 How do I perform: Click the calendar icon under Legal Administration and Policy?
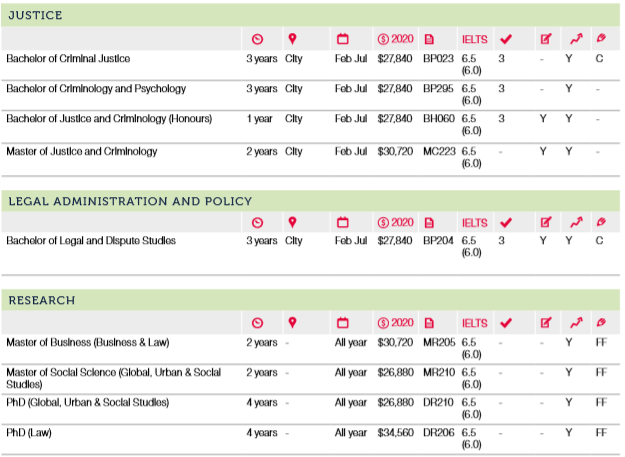pyautogui.click(x=342, y=222)
